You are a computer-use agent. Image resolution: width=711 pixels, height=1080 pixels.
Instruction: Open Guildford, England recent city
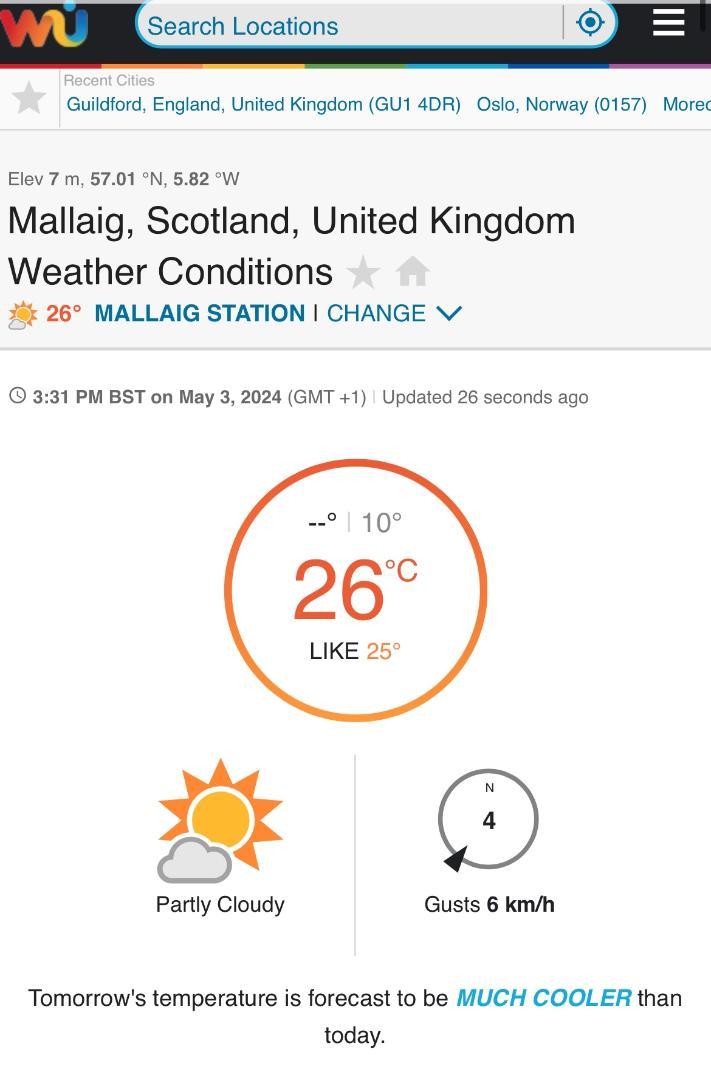click(263, 105)
